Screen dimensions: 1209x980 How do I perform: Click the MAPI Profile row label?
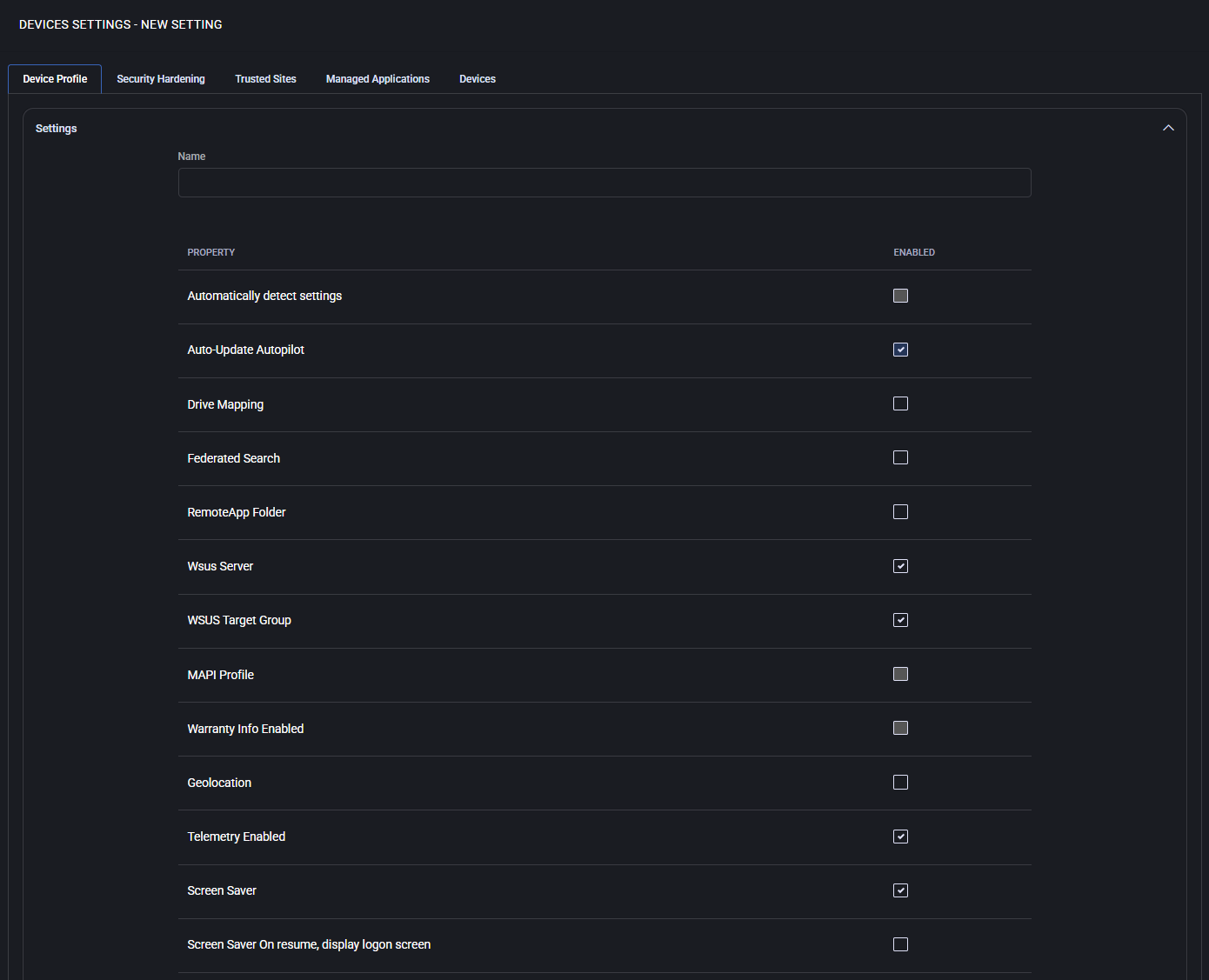coord(221,675)
